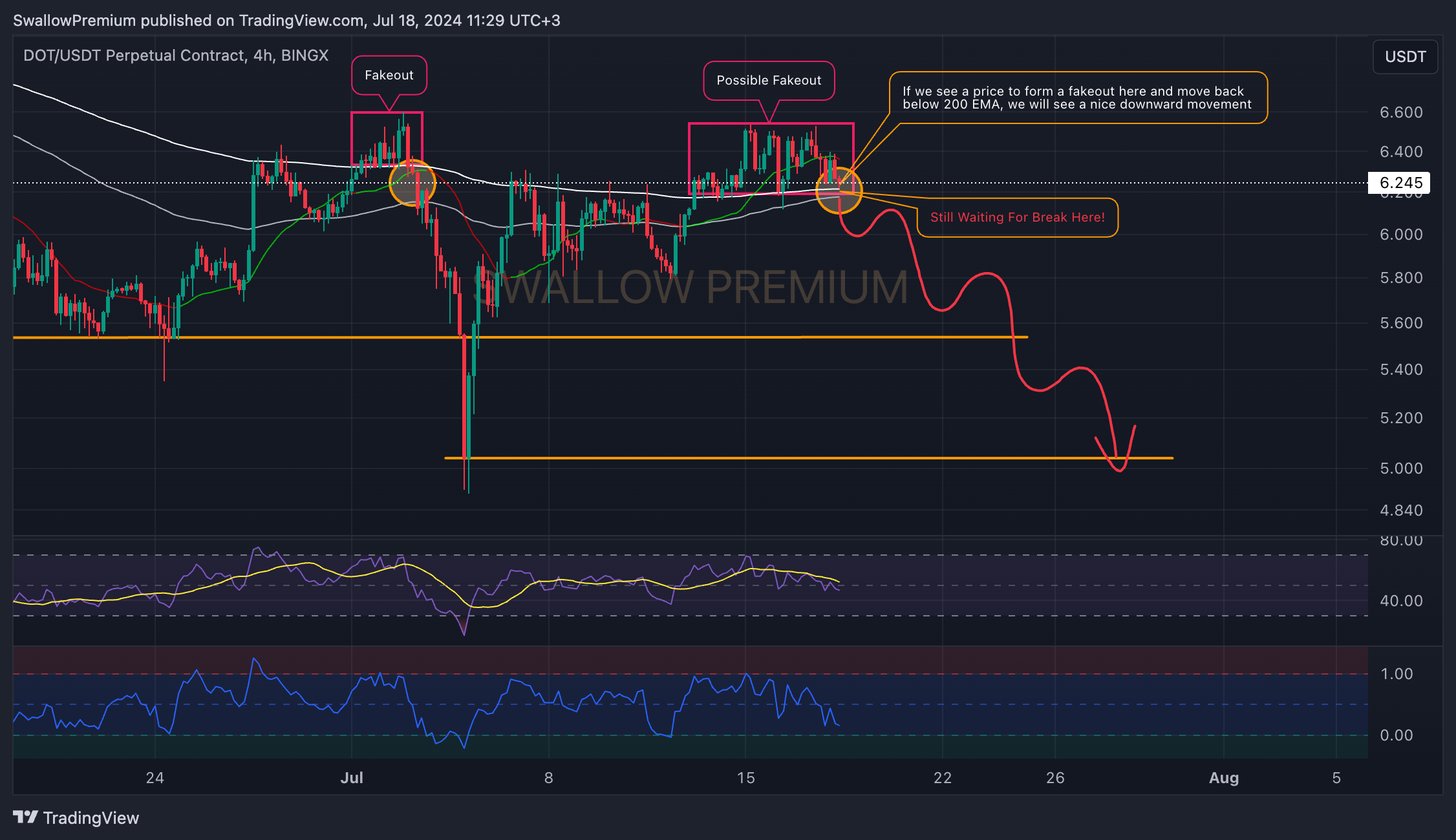
Task: Click the Jul label on time axis
Action: [x=352, y=778]
